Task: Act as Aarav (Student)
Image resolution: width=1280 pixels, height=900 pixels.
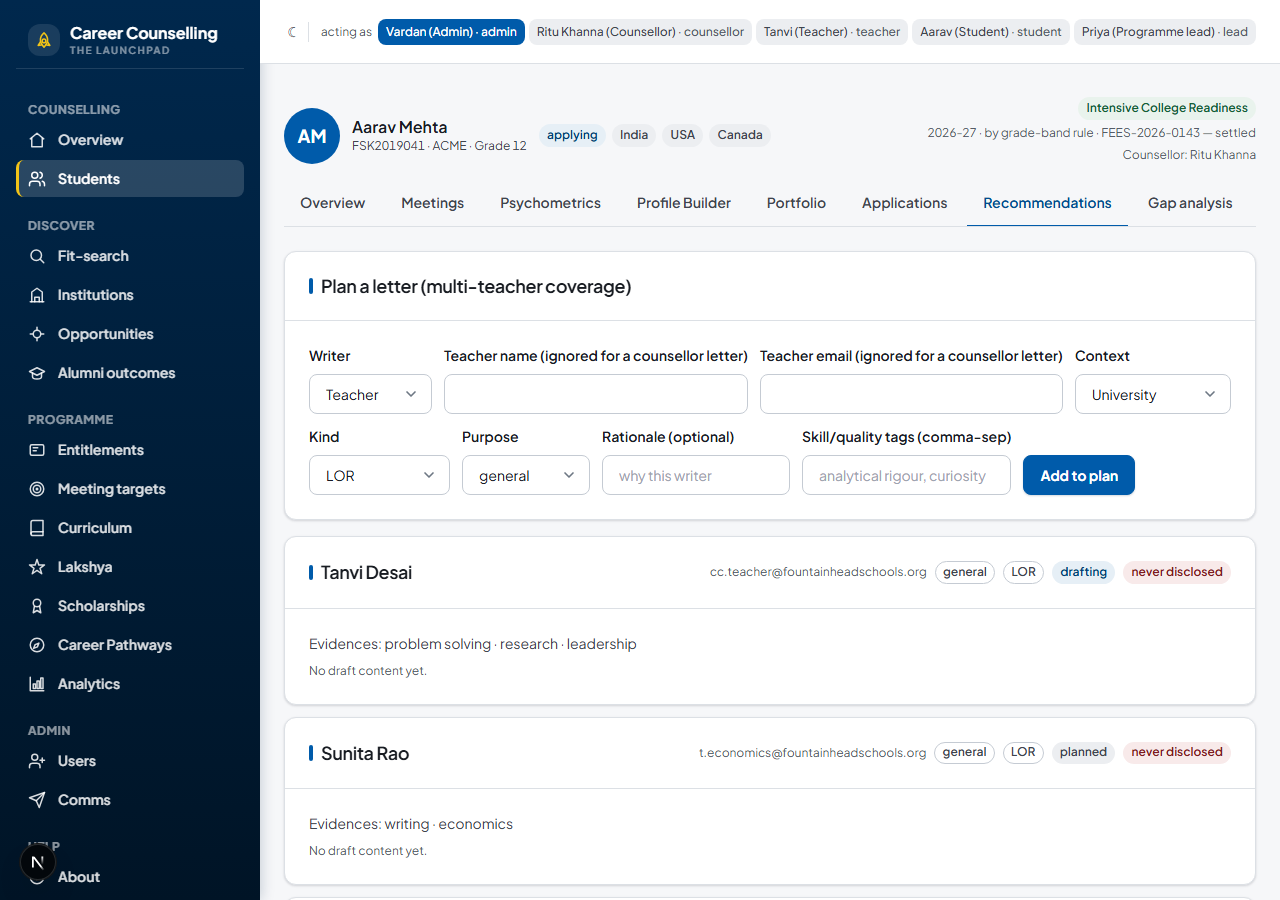Action: pos(991,32)
